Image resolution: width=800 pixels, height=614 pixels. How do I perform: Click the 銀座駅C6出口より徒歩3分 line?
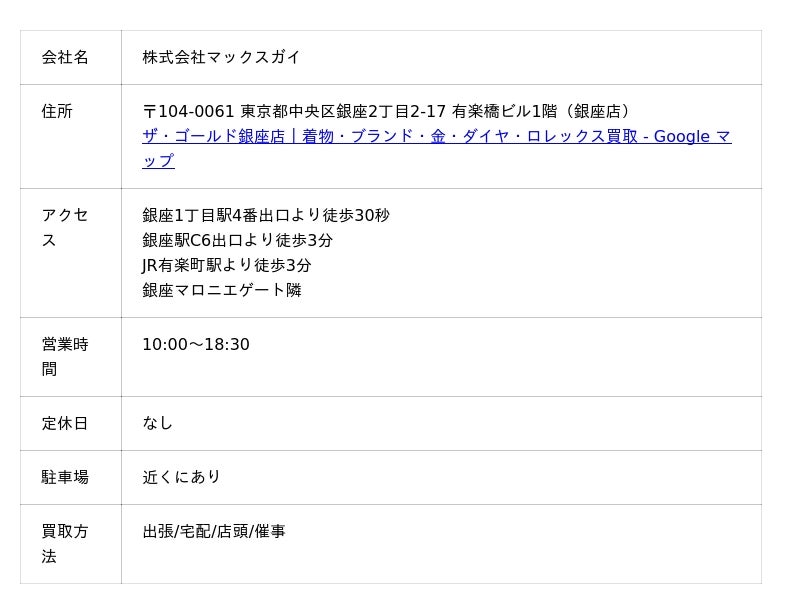(237, 240)
